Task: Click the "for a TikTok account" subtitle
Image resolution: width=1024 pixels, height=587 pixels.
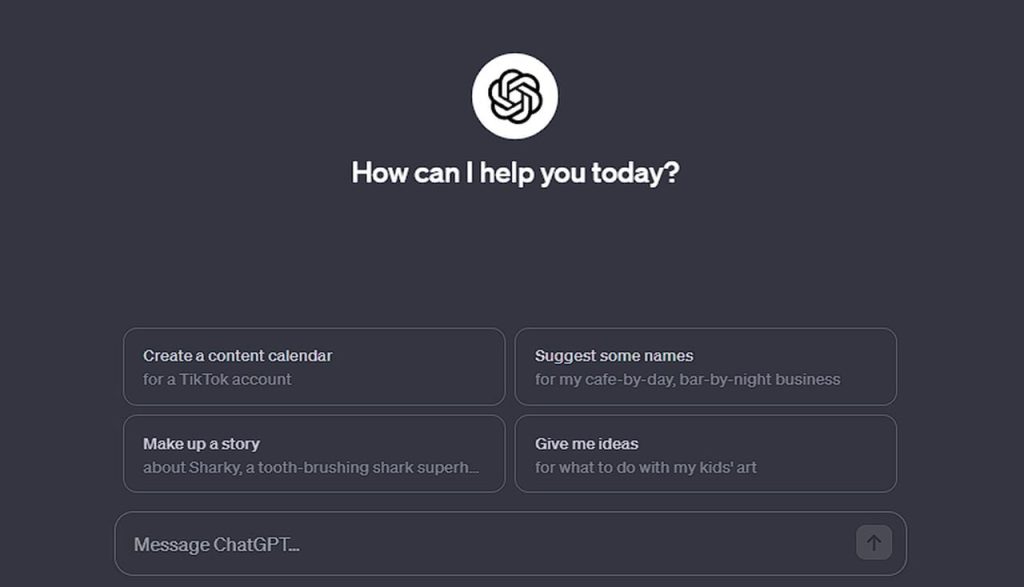Action: pos(217,380)
